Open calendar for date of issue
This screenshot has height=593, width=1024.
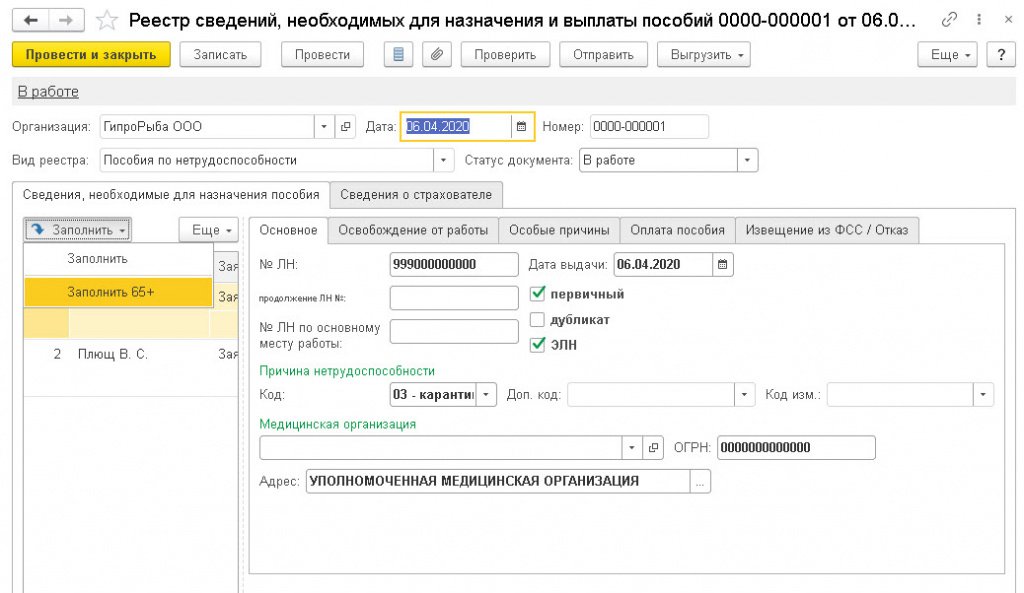pyautogui.click(x=722, y=264)
